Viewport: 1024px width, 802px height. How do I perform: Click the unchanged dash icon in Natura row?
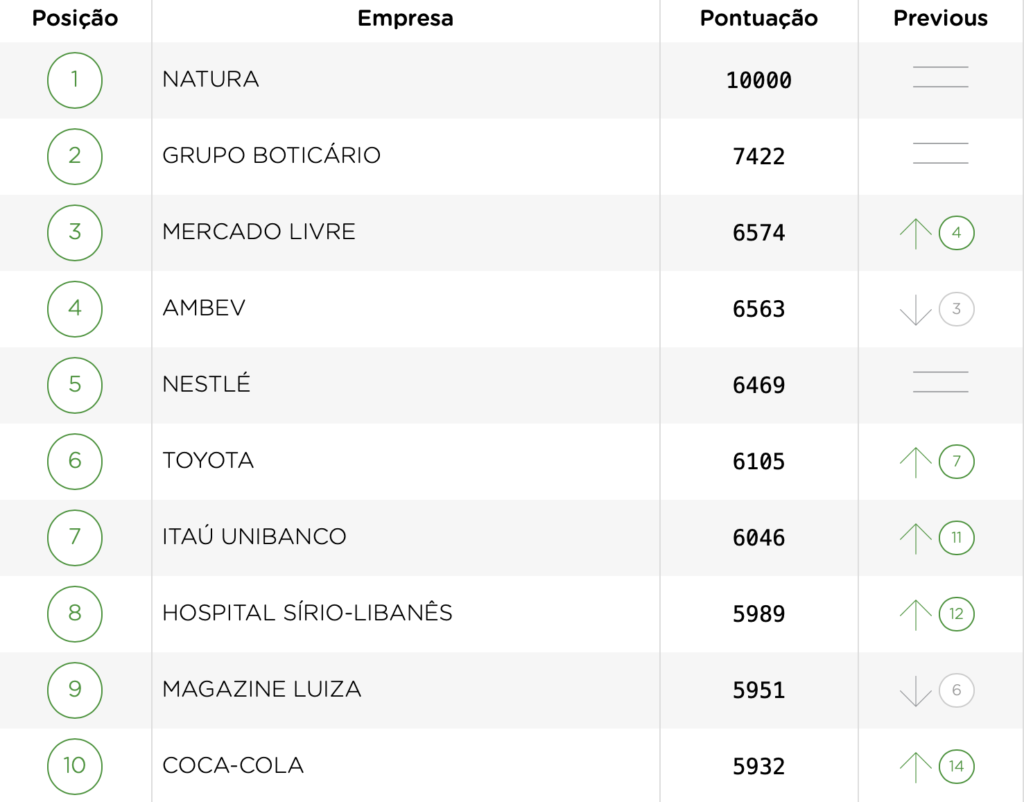(940, 77)
